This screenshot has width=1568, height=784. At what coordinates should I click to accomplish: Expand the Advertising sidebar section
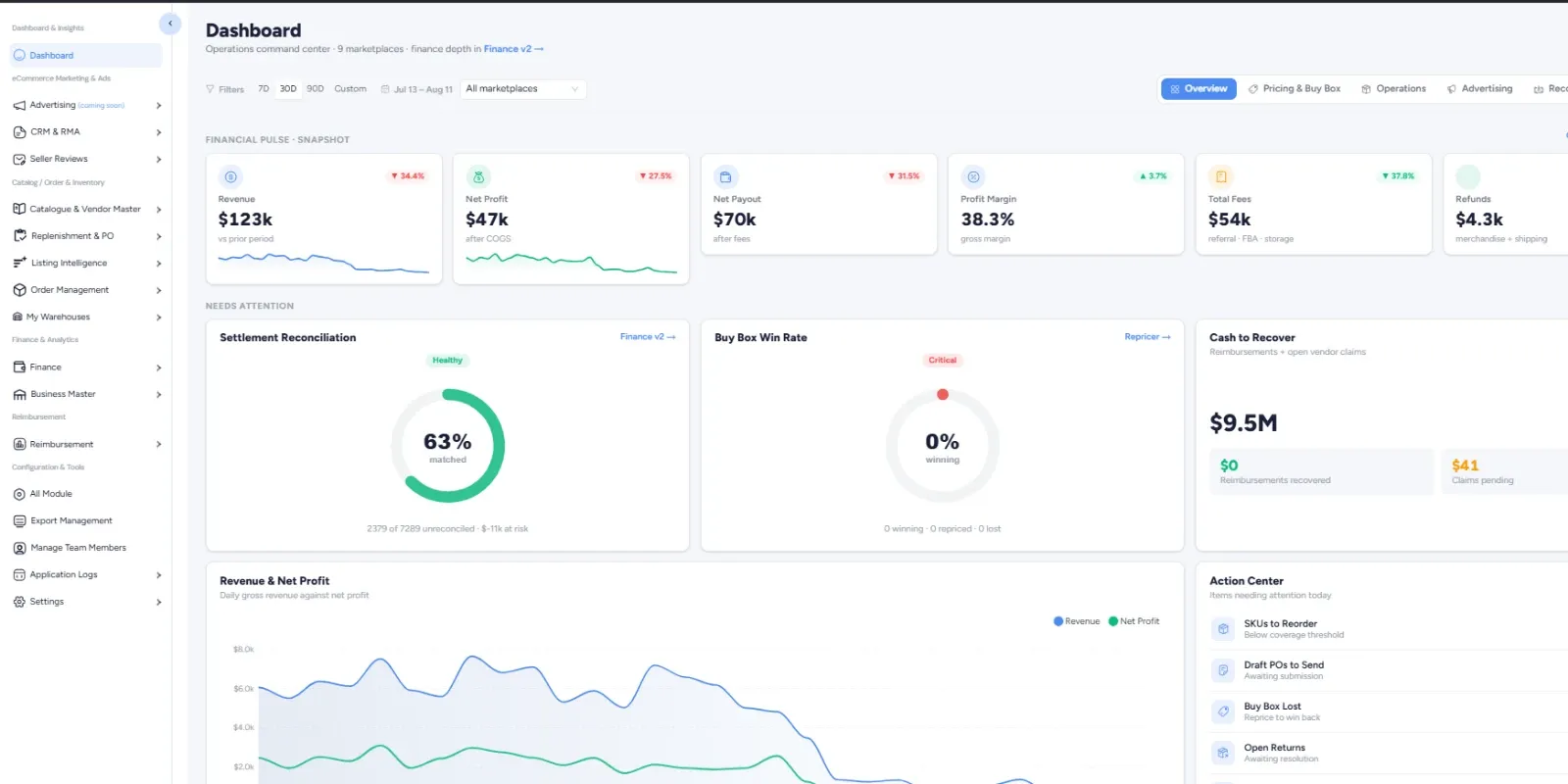(x=159, y=105)
